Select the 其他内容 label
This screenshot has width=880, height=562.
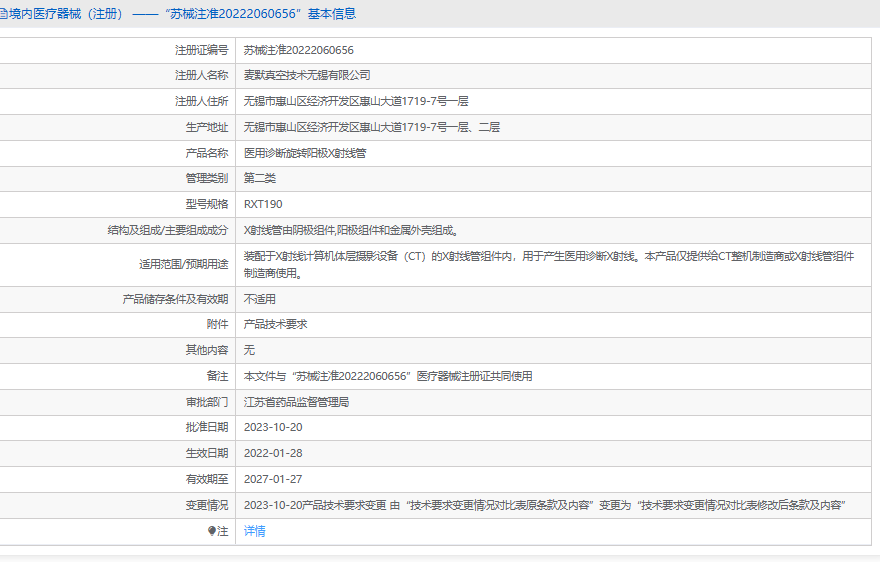pos(207,350)
